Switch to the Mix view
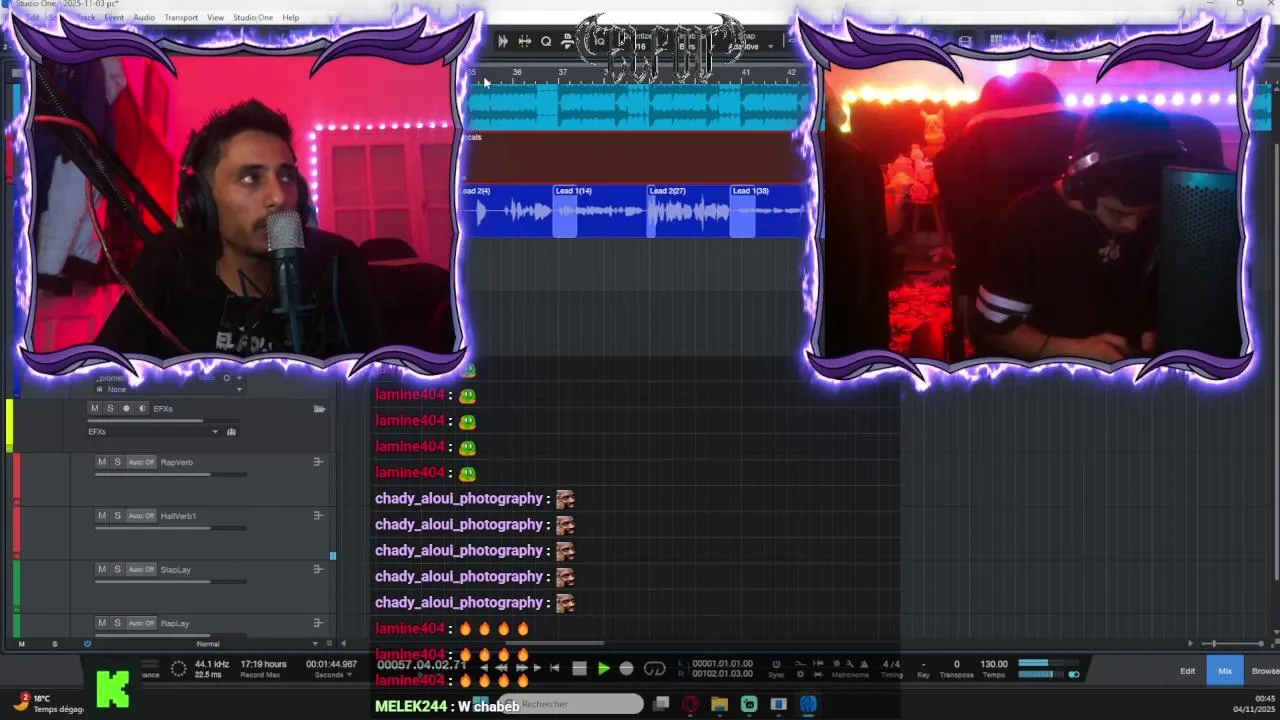 click(x=1225, y=671)
